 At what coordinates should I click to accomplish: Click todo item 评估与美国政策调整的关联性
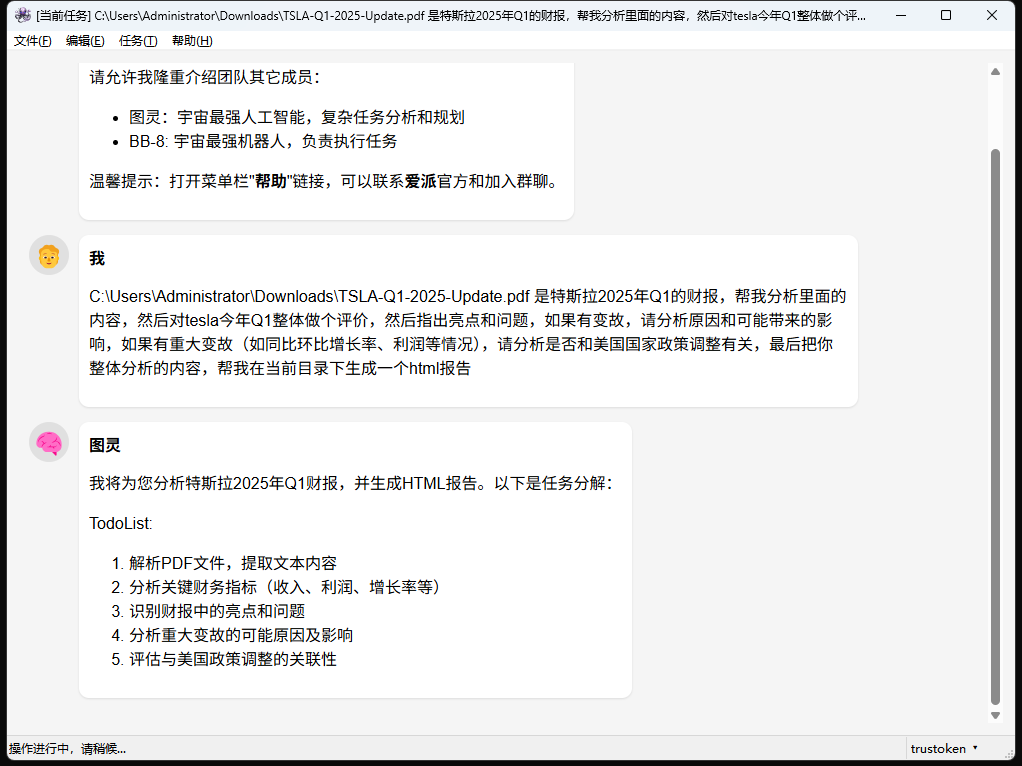pyautogui.click(x=233, y=659)
